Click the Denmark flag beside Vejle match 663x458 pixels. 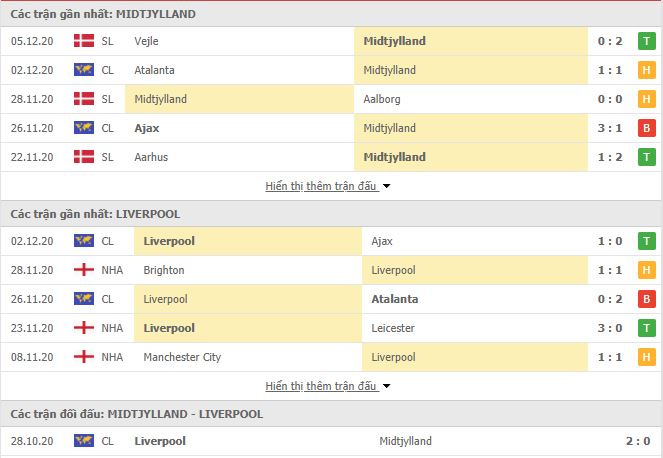84,41
